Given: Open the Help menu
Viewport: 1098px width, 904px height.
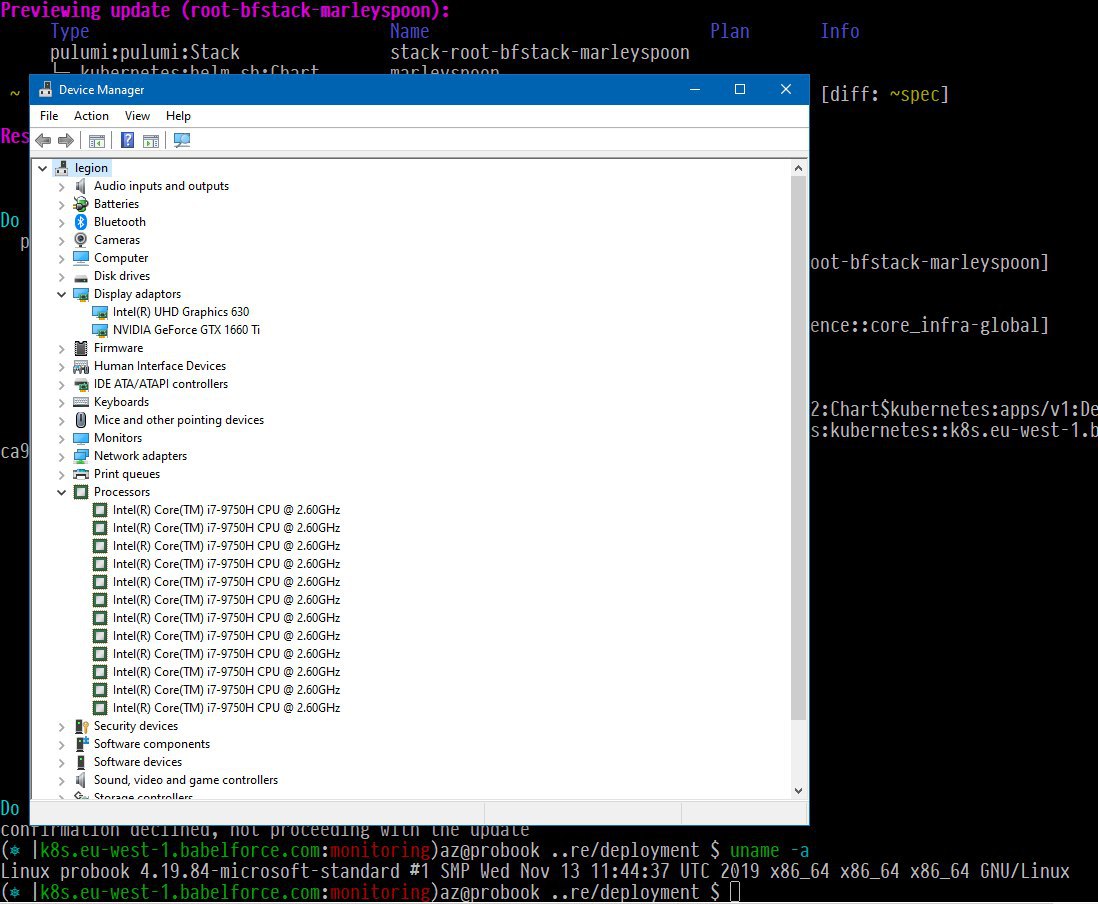Looking at the screenshot, I should pyautogui.click(x=178, y=116).
